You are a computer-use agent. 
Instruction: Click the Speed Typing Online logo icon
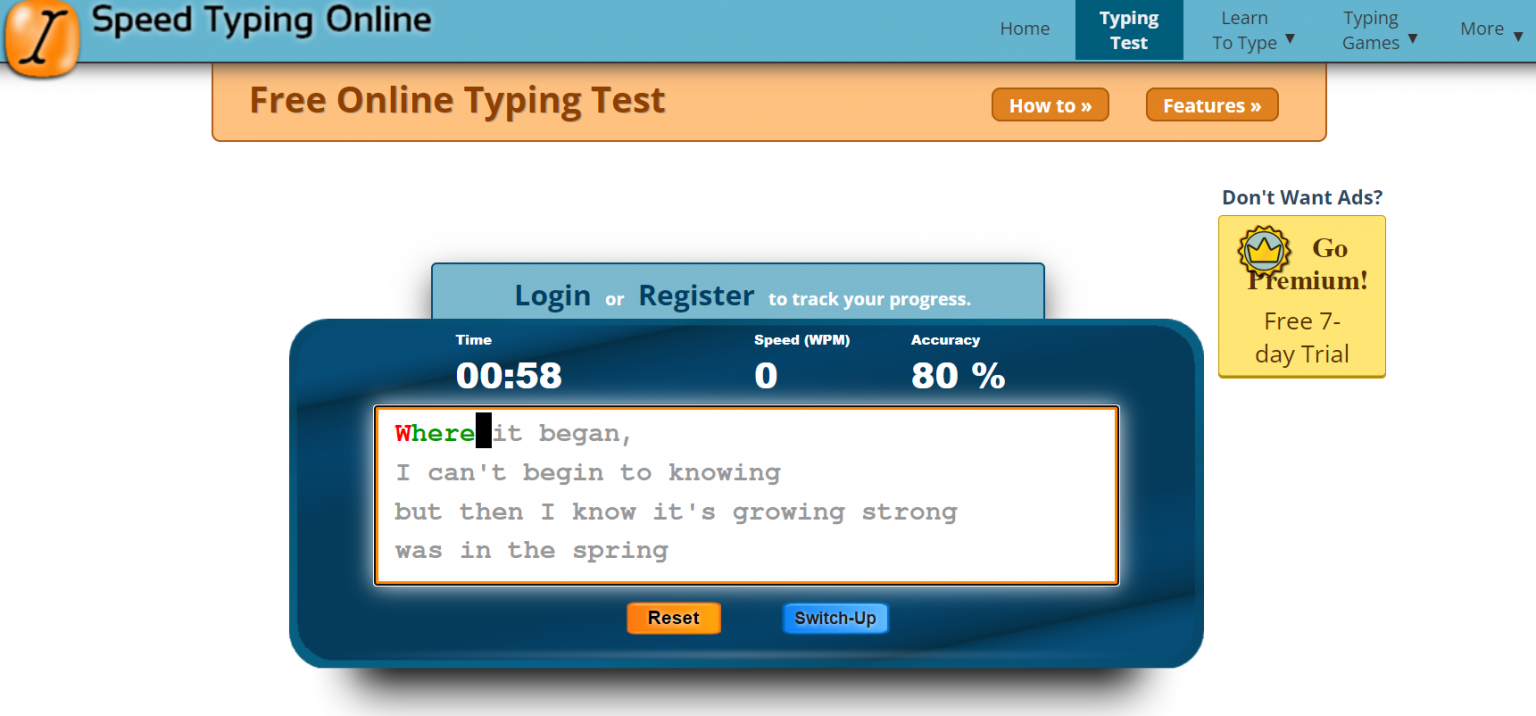click(x=42, y=40)
